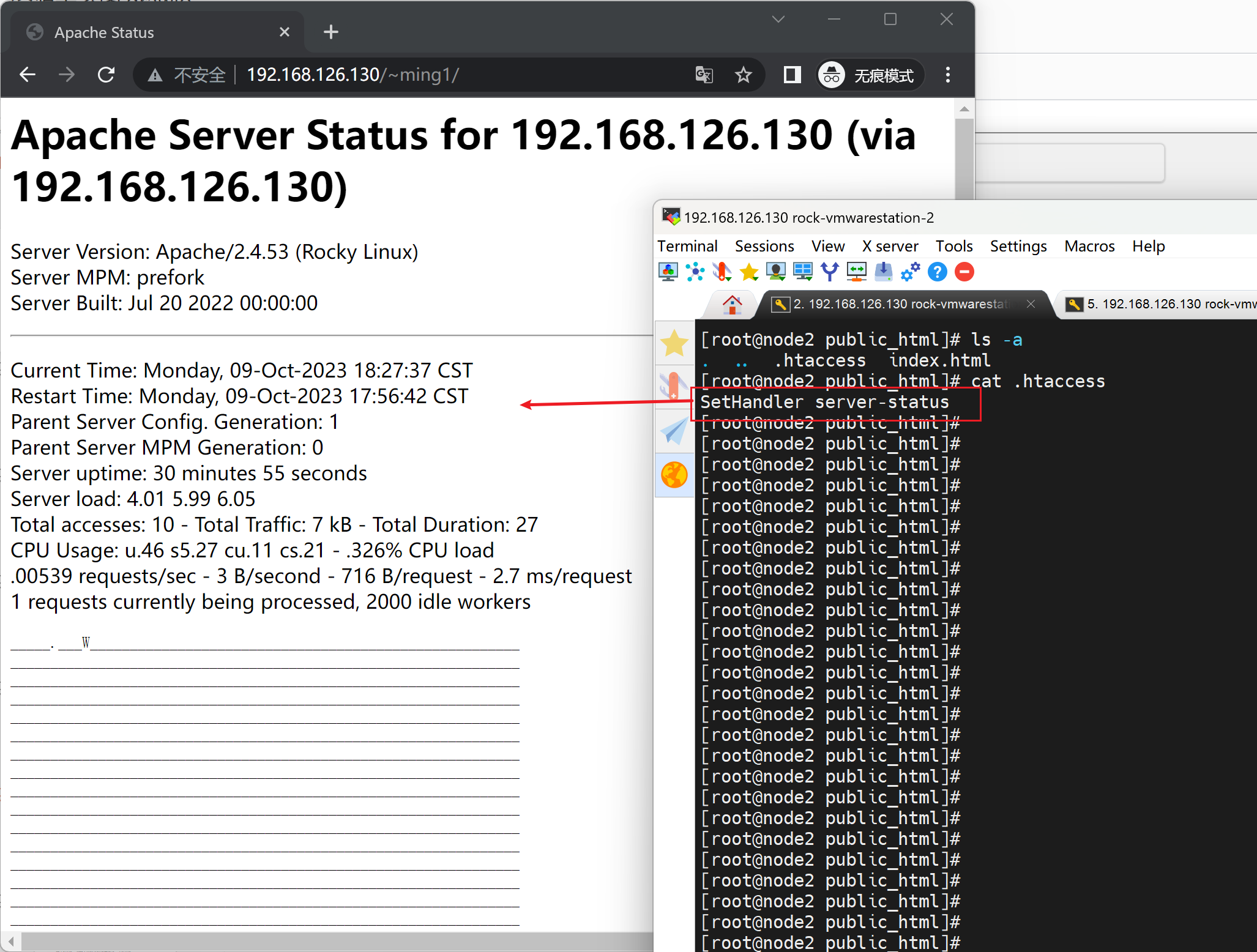Expand the Chrome tab search chevron

(x=778, y=20)
